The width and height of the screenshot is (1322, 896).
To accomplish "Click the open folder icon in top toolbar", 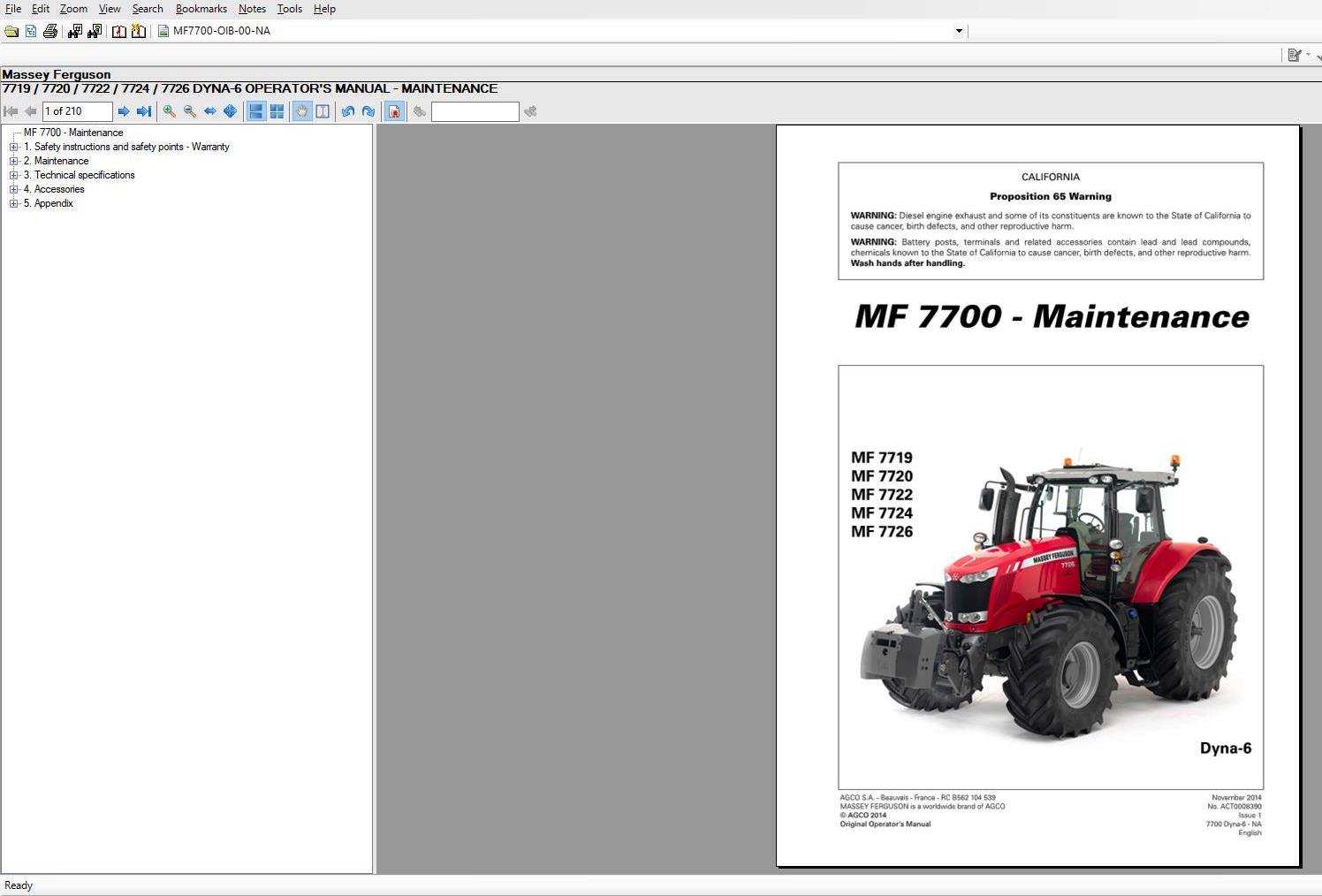I will [x=11, y=31].
